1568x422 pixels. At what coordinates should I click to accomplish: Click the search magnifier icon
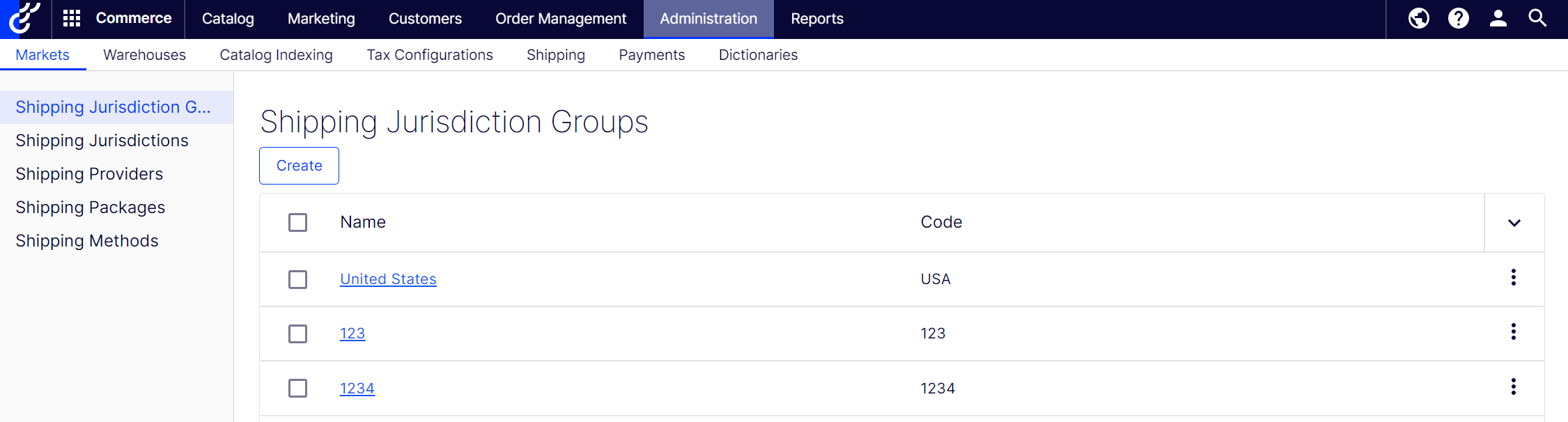click(1537, 18)
